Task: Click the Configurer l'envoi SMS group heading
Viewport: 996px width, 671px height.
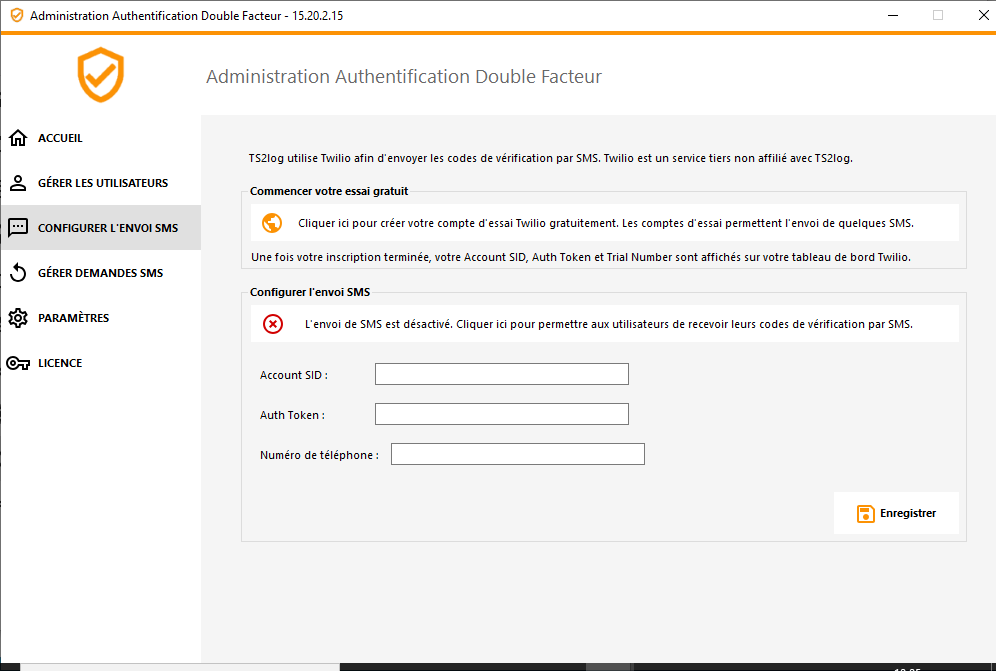Action: tap(310, 292)
